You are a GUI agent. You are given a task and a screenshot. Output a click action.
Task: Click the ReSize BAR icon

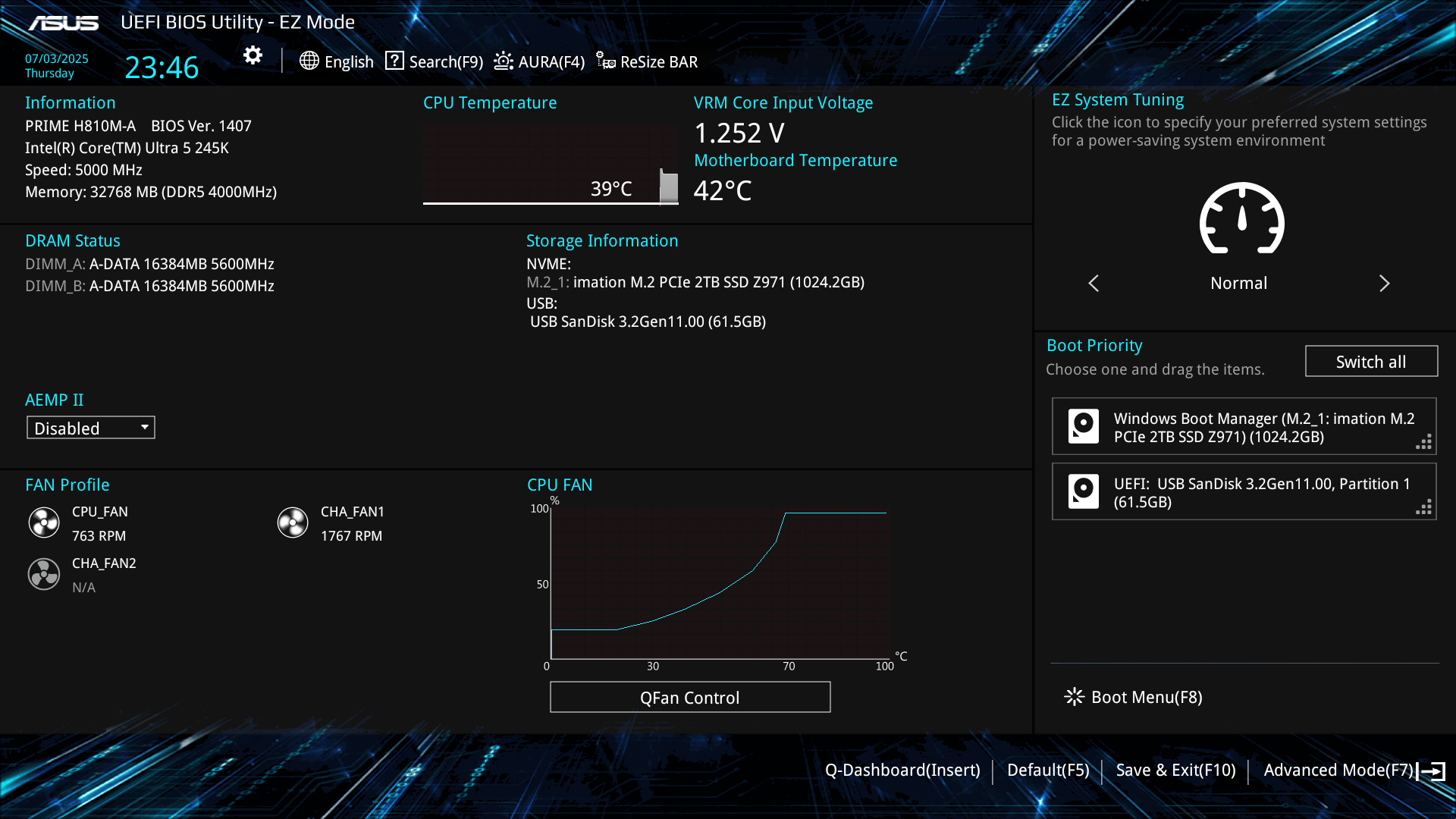pyautogui.click(x=605, y=61)
